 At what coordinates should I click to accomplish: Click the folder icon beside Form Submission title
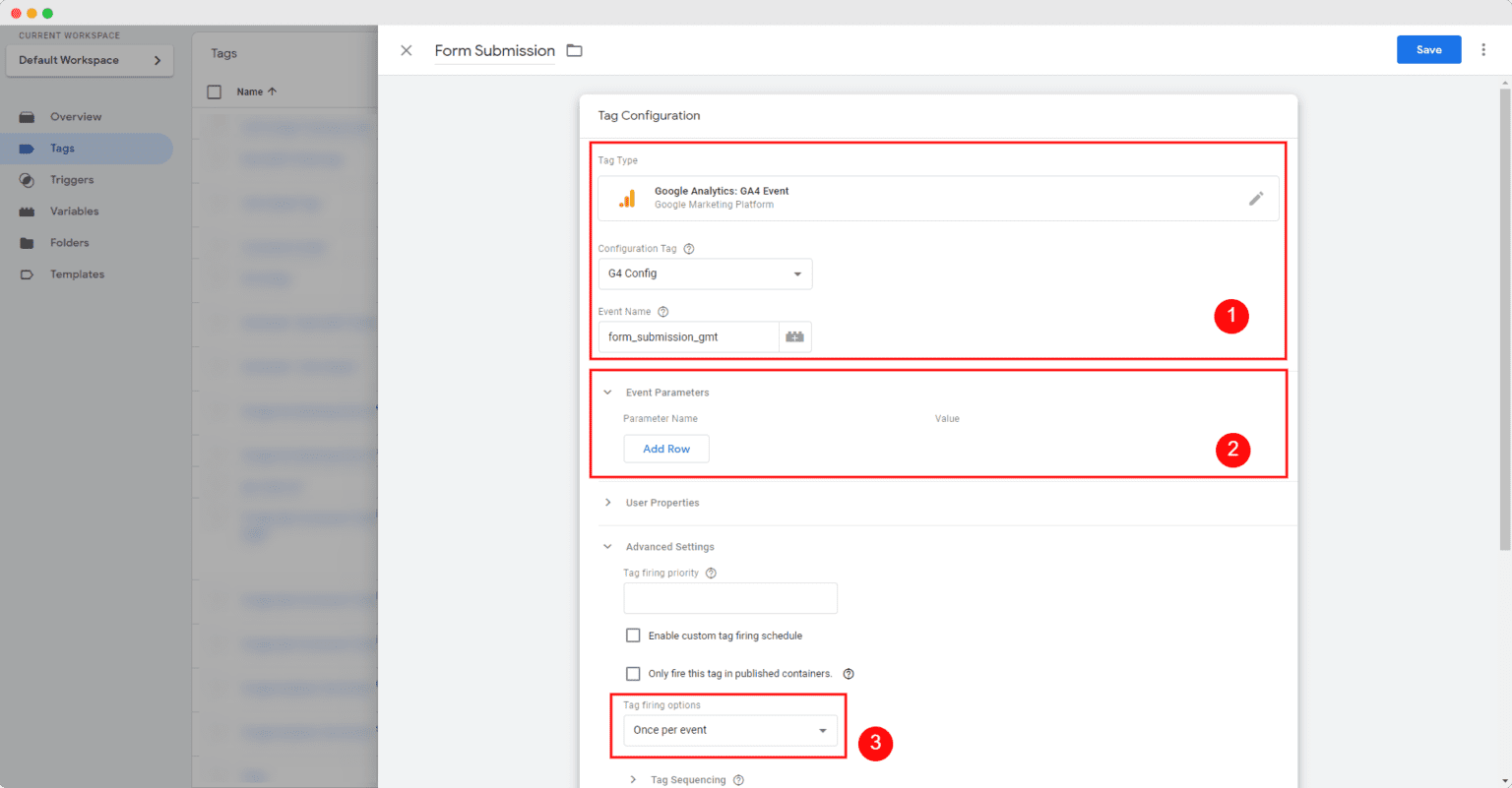point(575,49)
